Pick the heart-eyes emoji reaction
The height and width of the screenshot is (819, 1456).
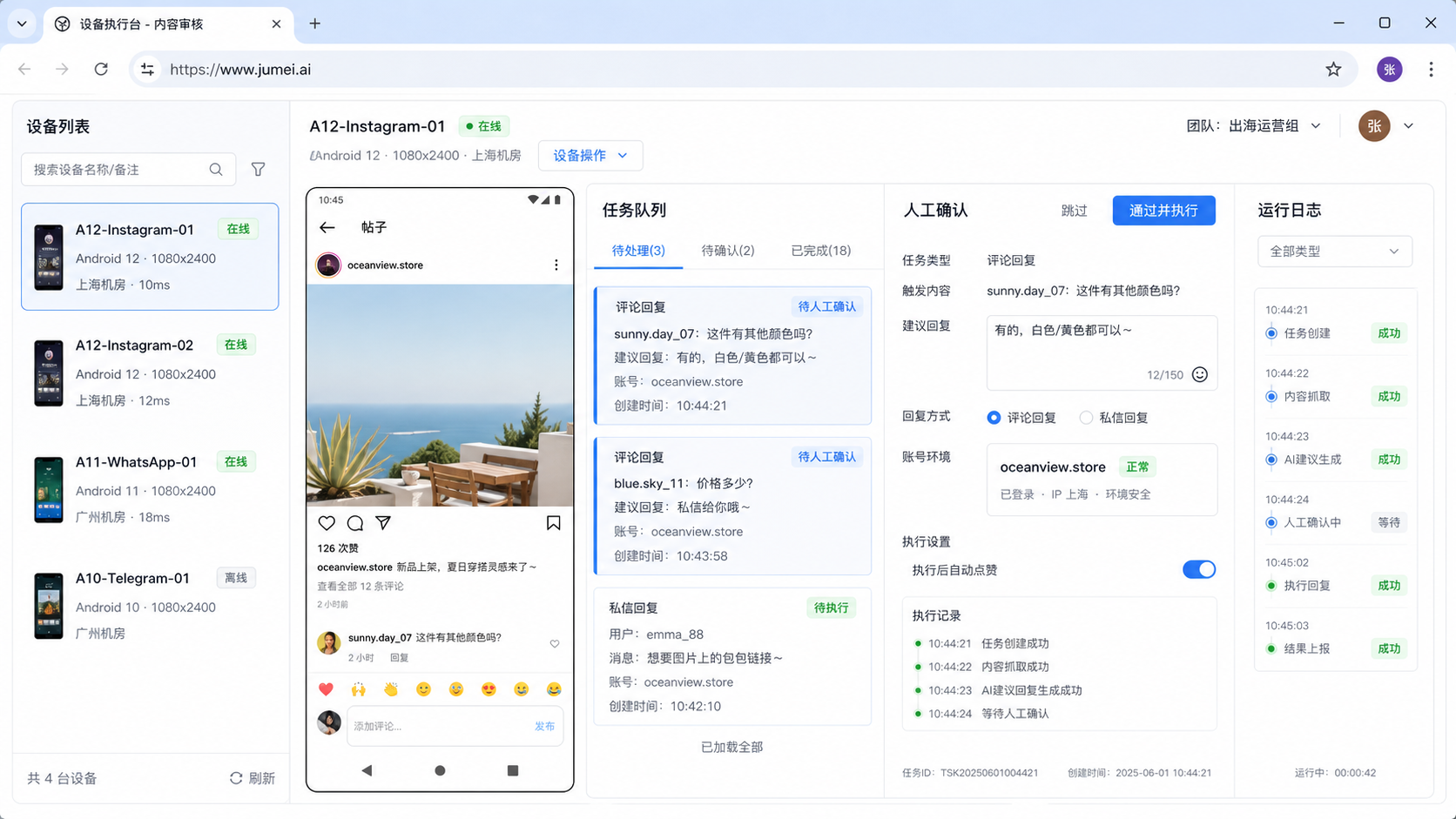click(489, 689)
